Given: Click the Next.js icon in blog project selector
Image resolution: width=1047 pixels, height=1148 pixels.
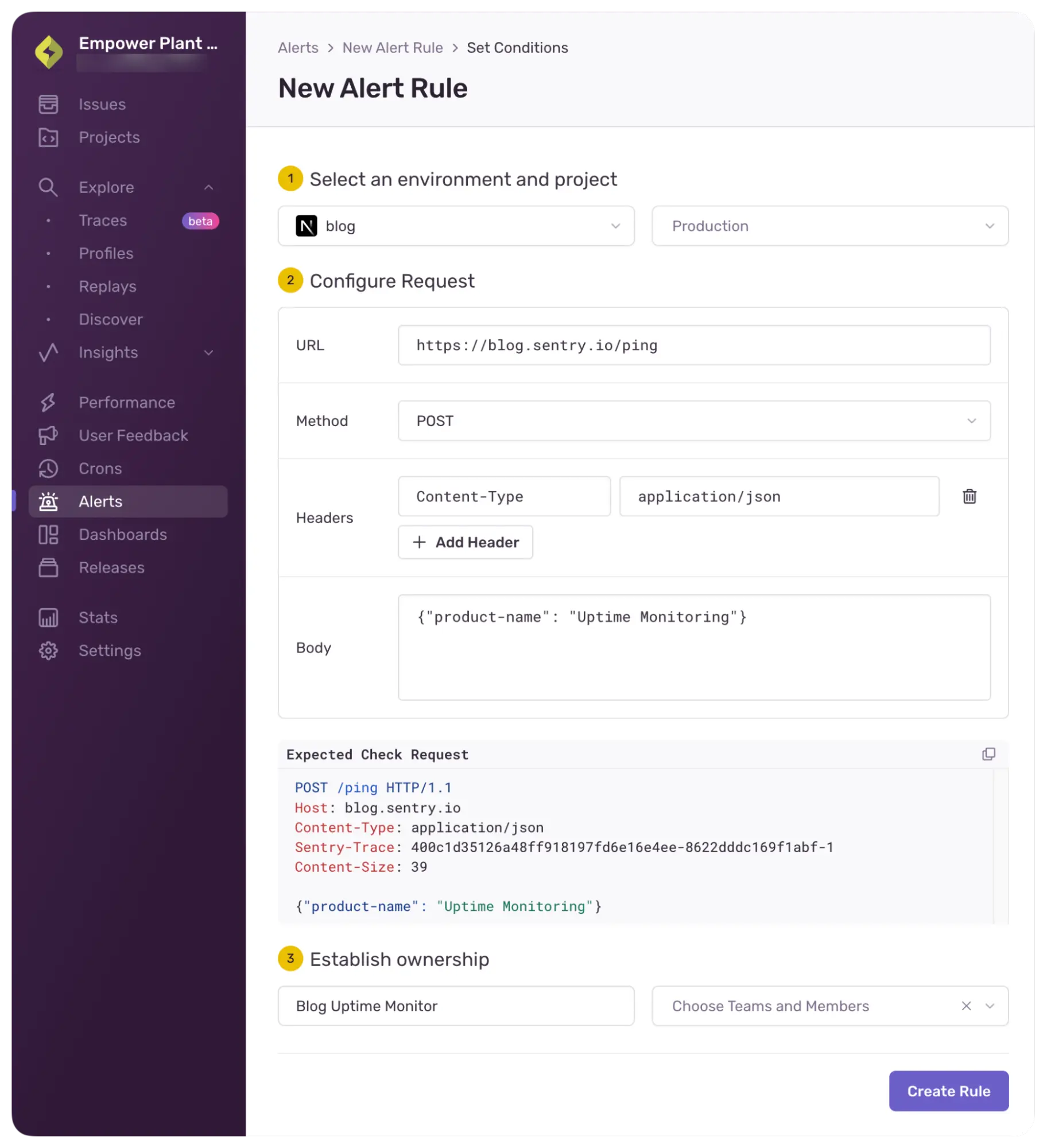Looking at the screenshot, I should [306, 226].
